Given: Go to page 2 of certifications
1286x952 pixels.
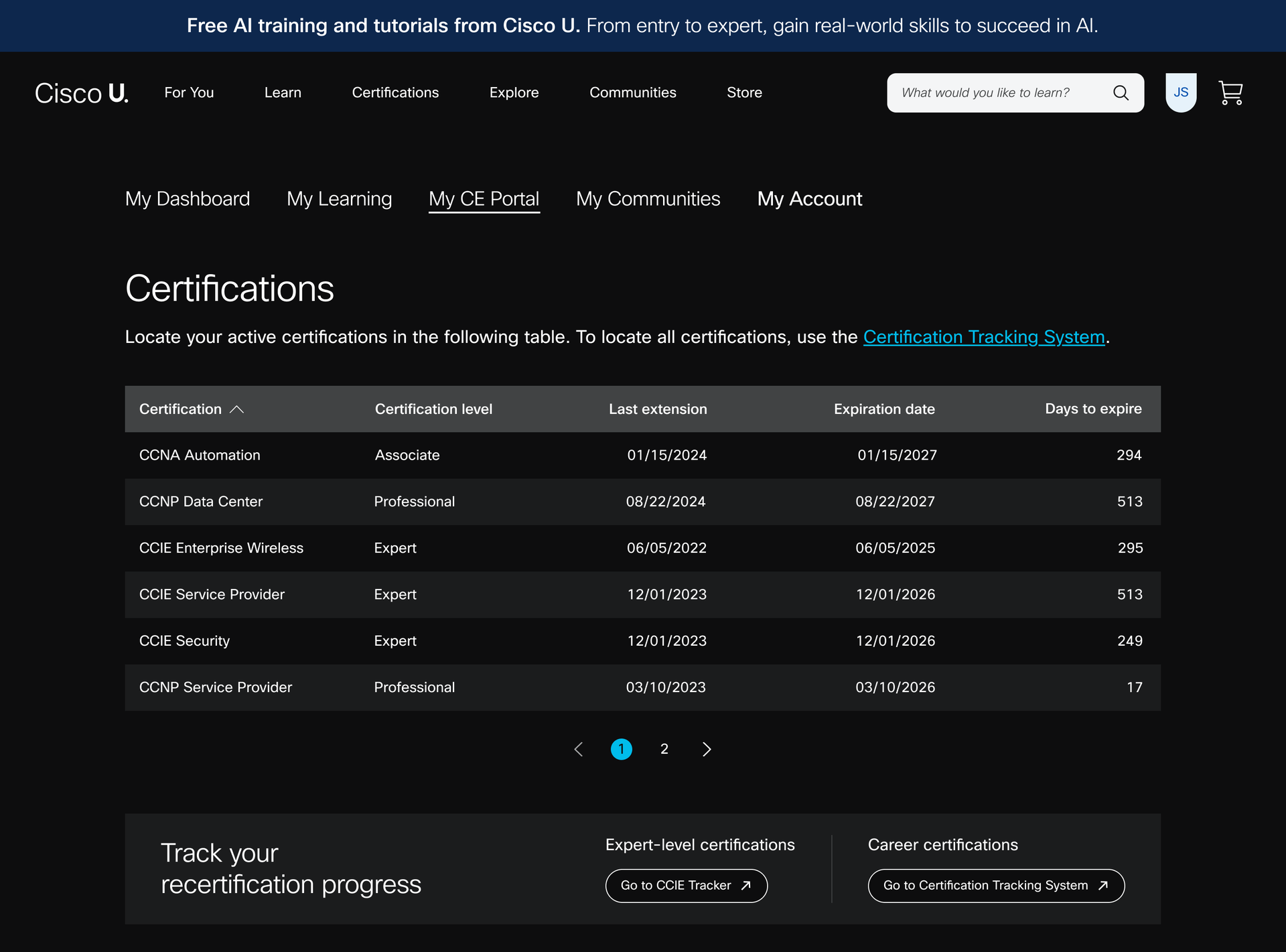Looking at the screenshot, I should click(664, 749).
